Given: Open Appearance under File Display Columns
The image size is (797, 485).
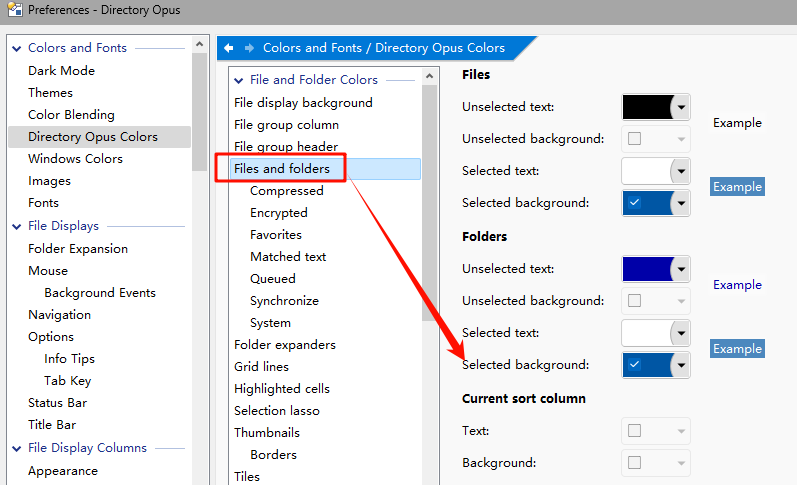Looking at the screenshot, I should tap(63, 471).
